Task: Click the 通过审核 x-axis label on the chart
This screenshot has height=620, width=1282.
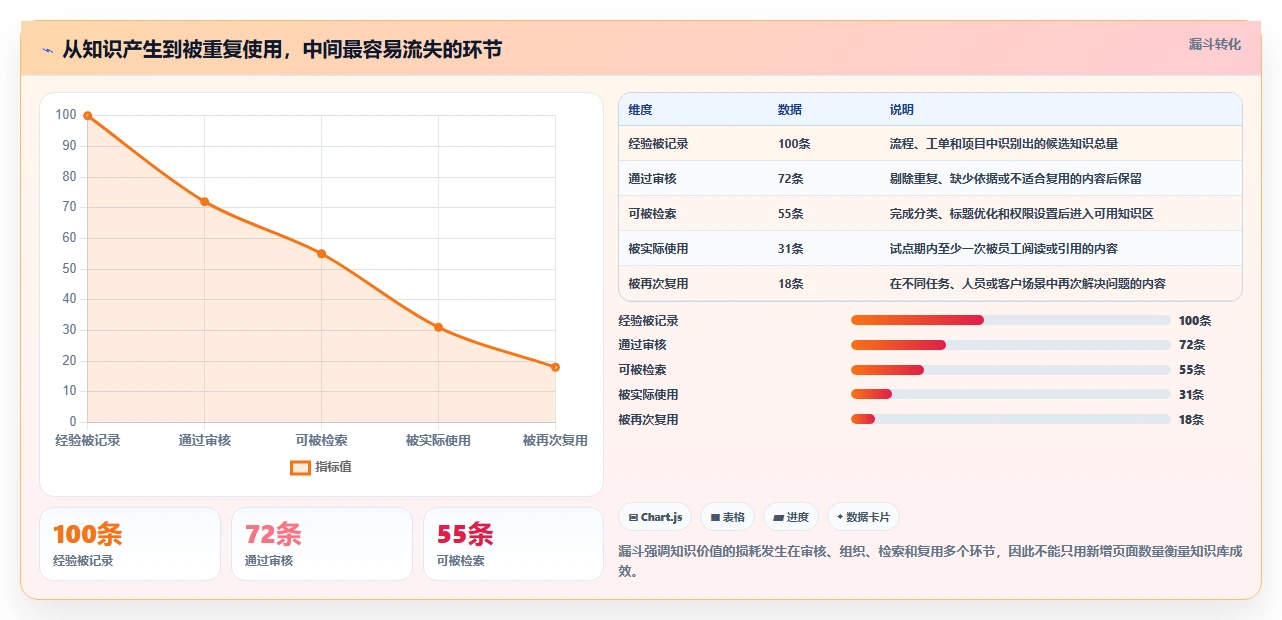Action: pos(205,441)
